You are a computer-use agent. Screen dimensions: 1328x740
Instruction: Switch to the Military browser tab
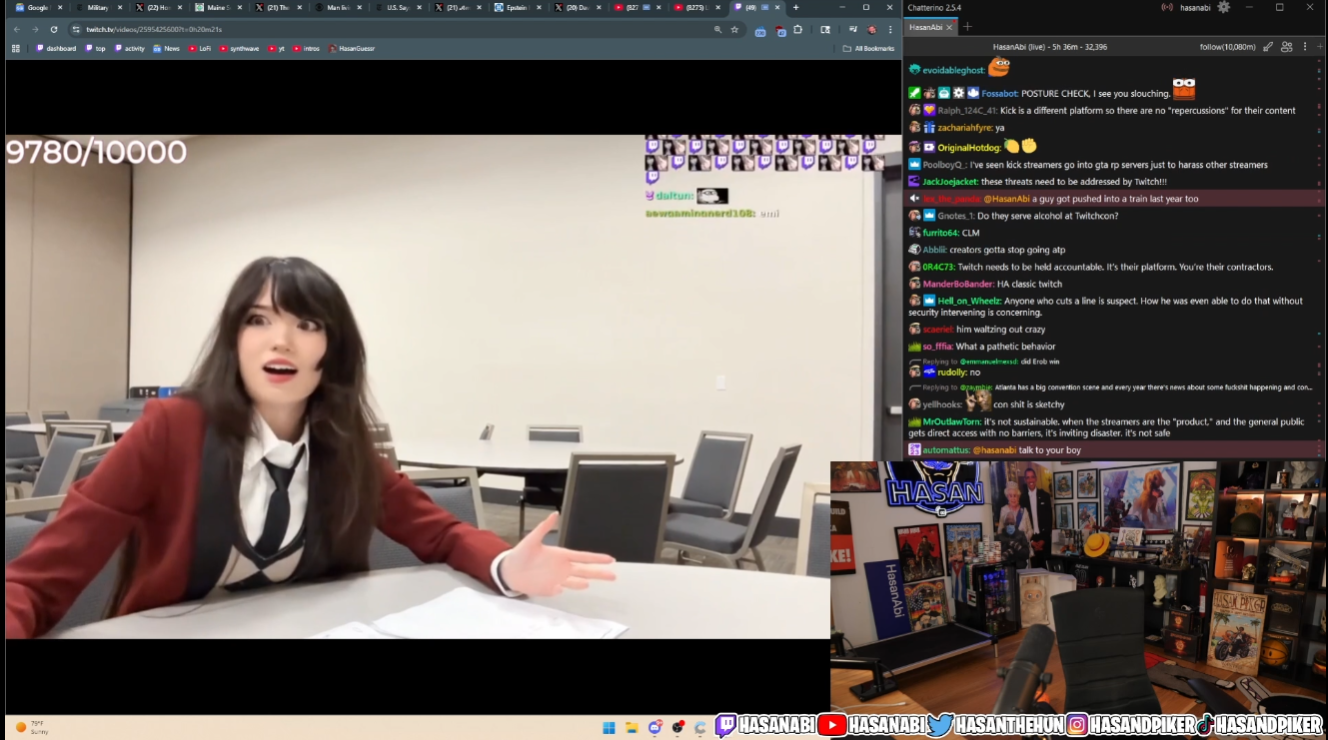(98, 8)
